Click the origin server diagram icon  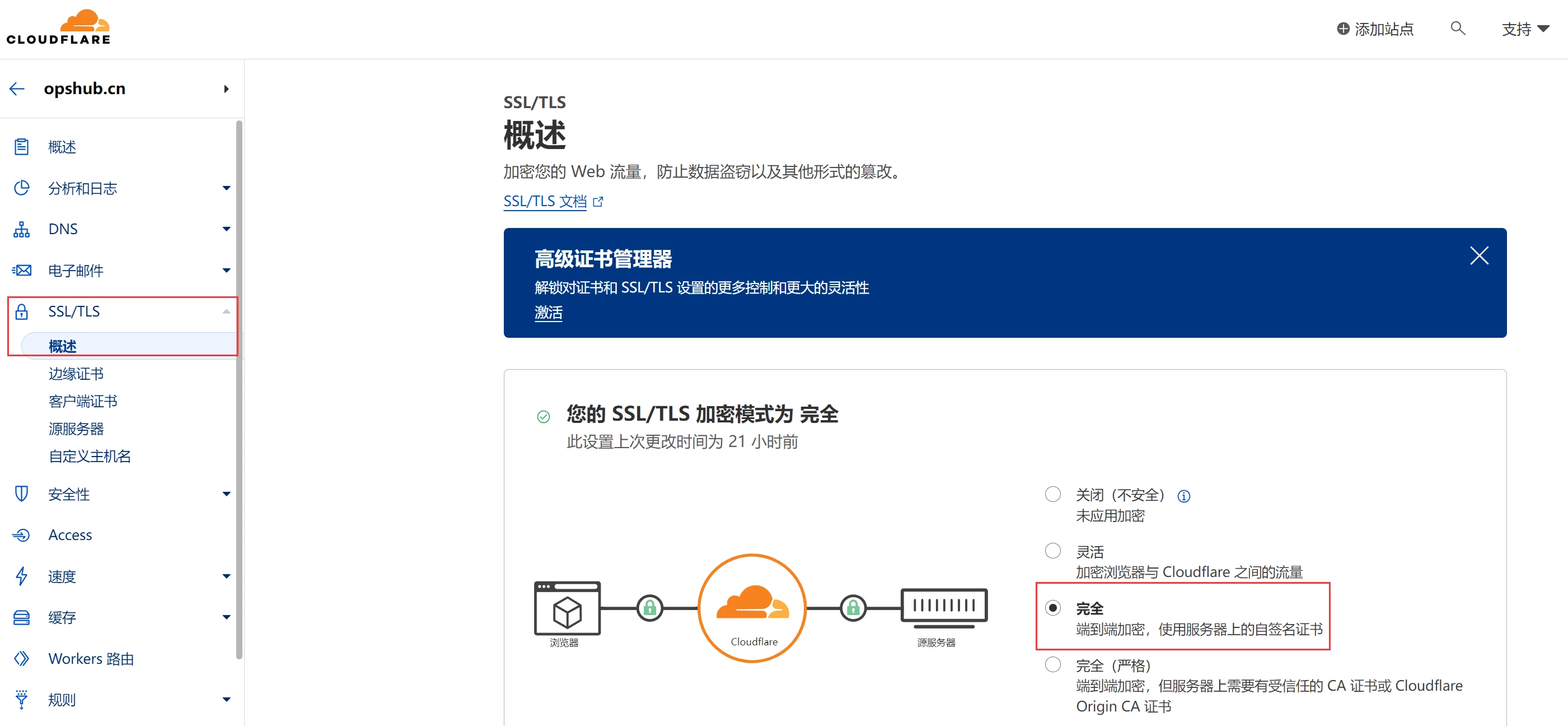click(x=943, y=607)
